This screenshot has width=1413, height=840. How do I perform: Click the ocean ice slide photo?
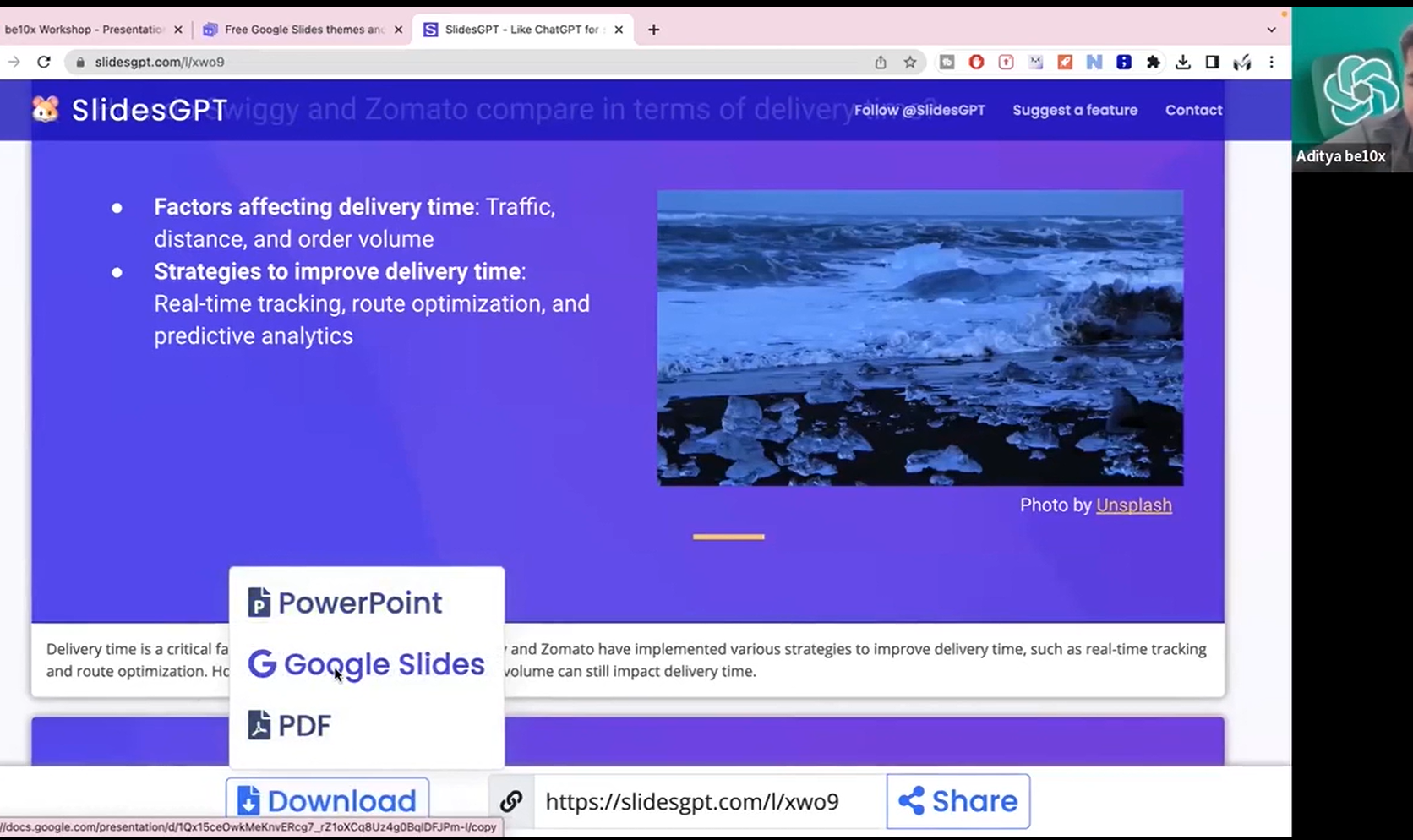coord(920,338)
